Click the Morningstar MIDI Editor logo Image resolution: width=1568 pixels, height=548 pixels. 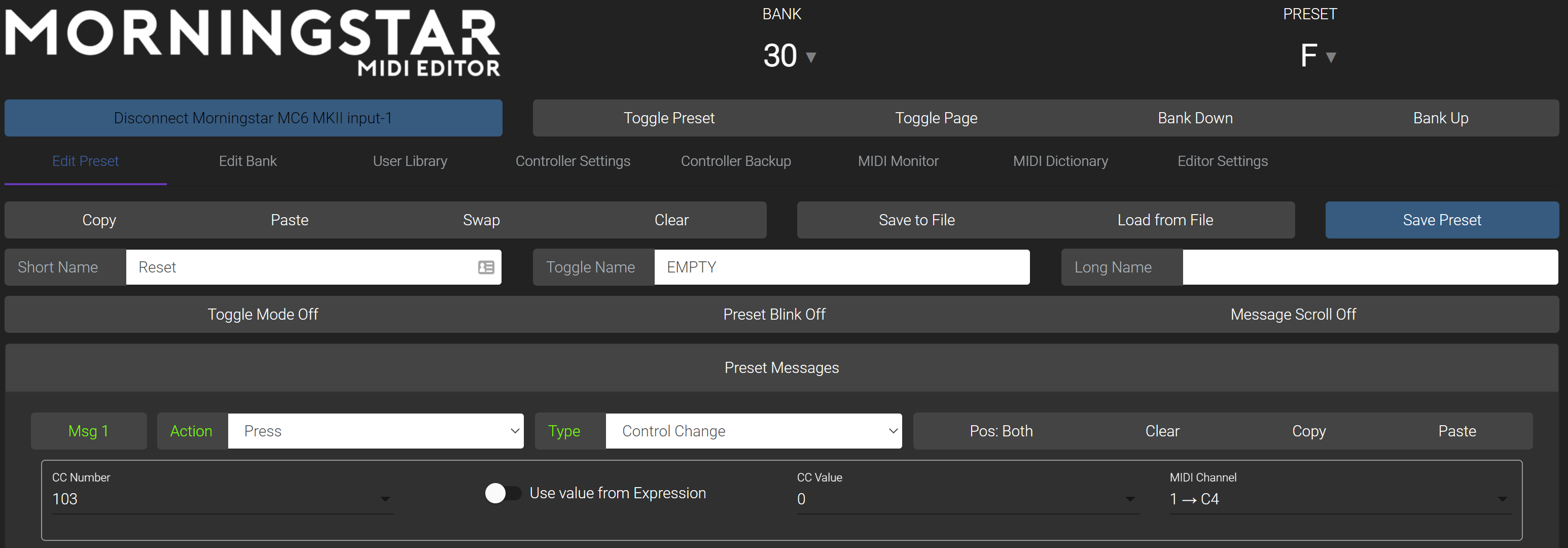coord(253,43)
